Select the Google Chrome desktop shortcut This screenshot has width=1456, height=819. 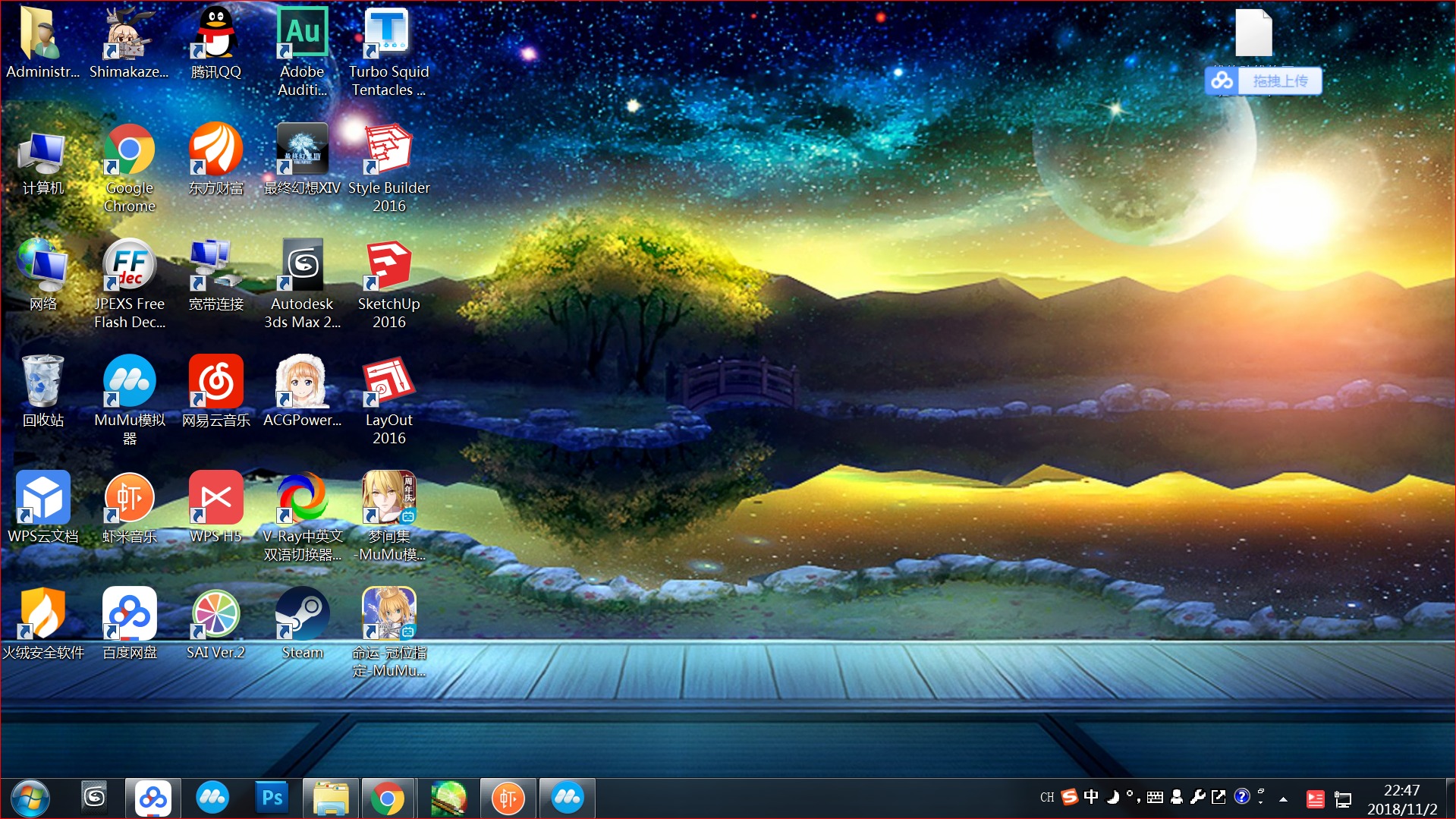click(129, 168)
